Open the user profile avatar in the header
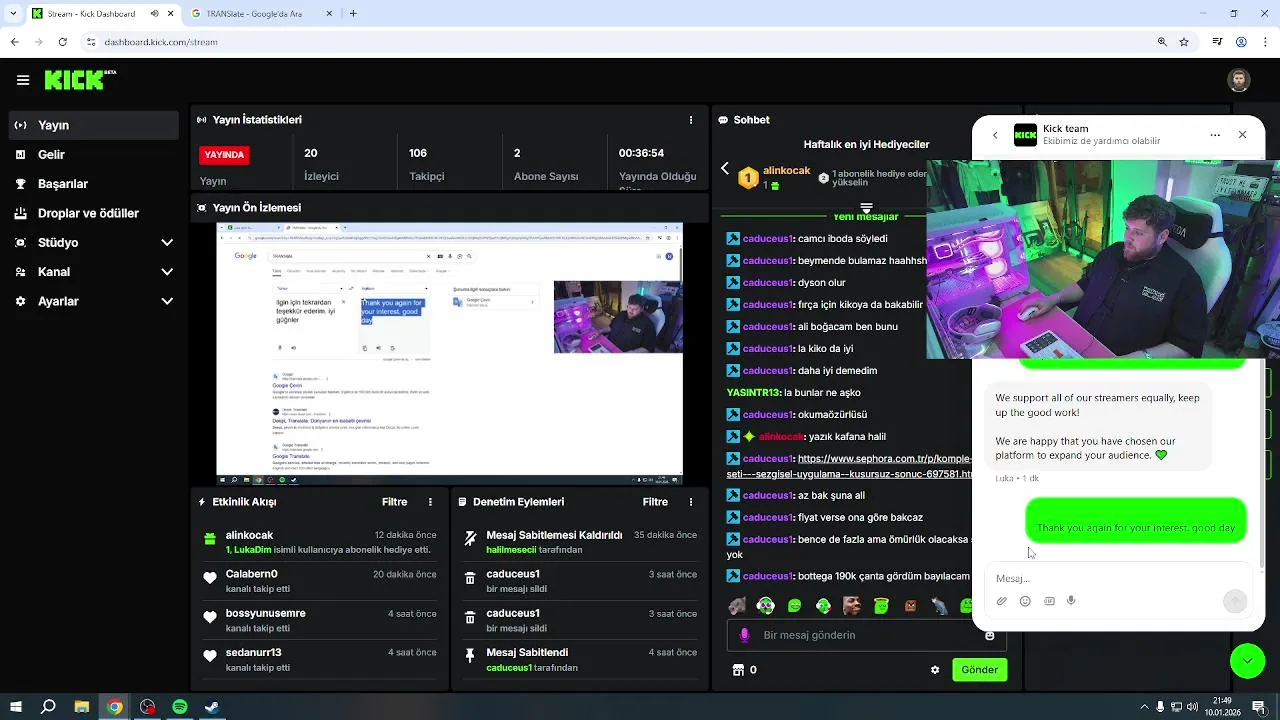 [x=1239, y=80]
